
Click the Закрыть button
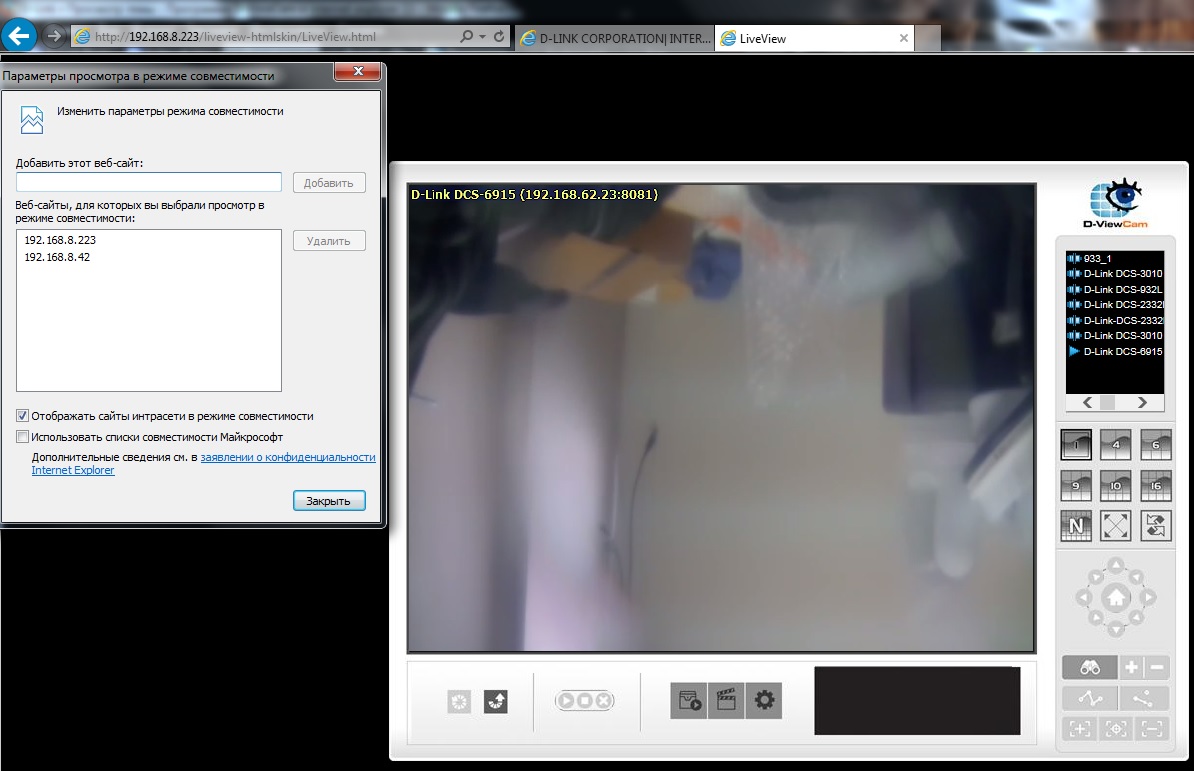pos(329,501)
